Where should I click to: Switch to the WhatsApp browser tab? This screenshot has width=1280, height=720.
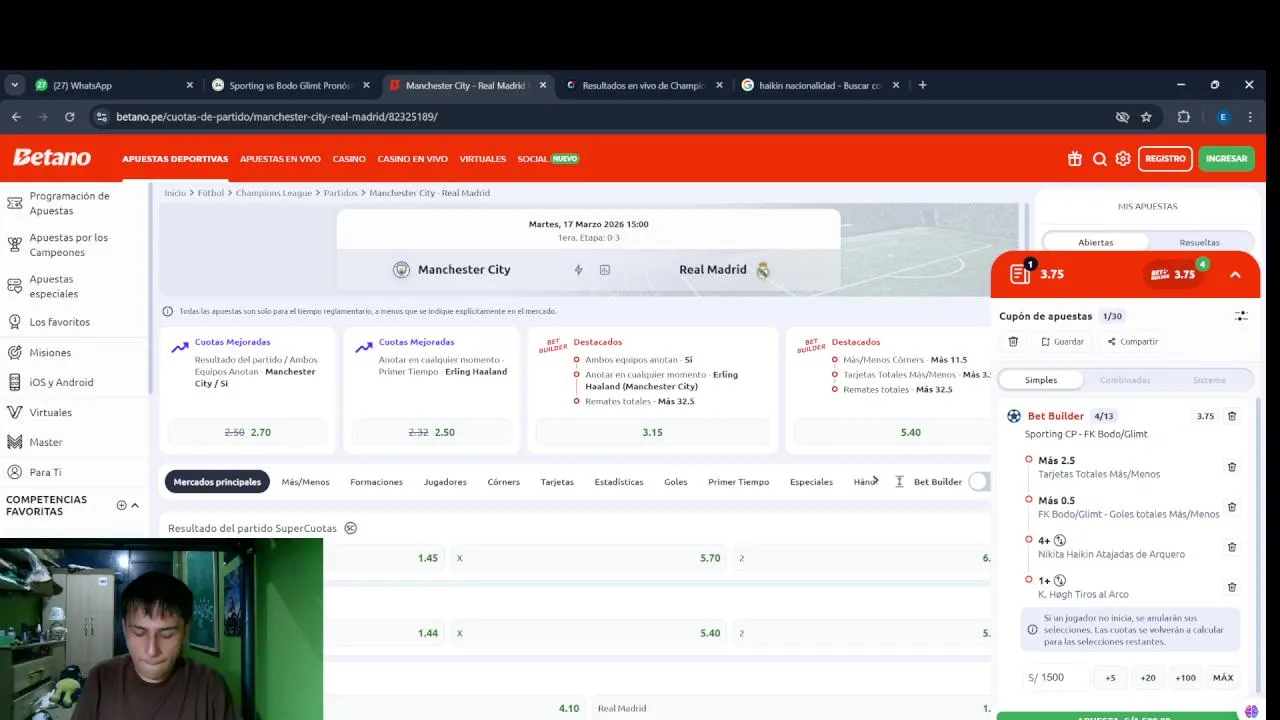(114, 86)
